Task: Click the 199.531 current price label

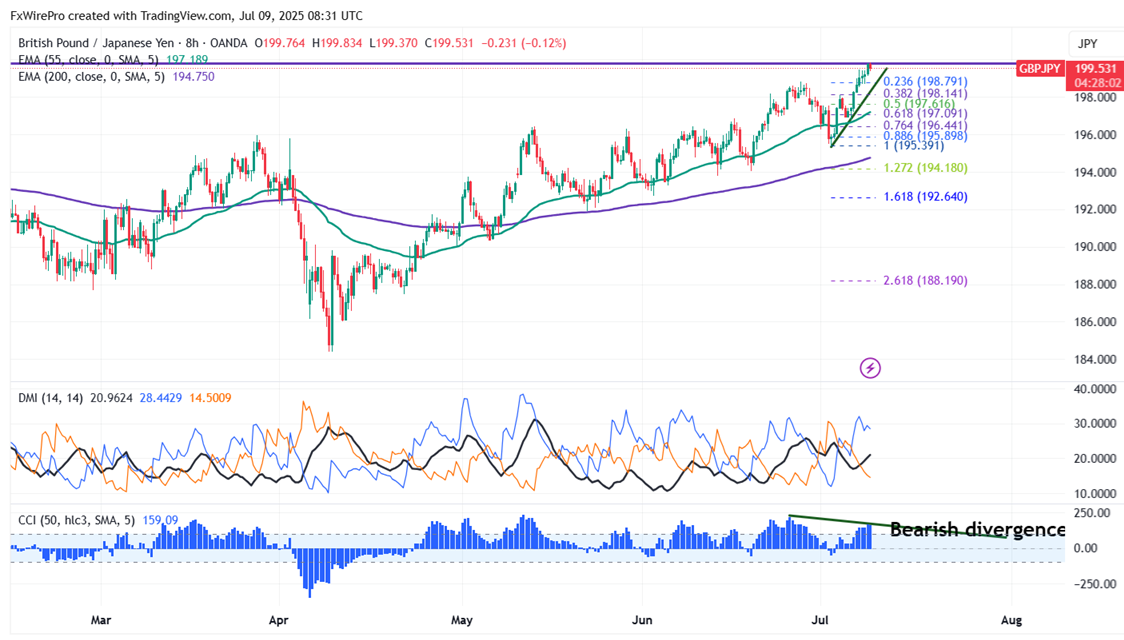Action: pyautogui.click(x=1095, y=69)
